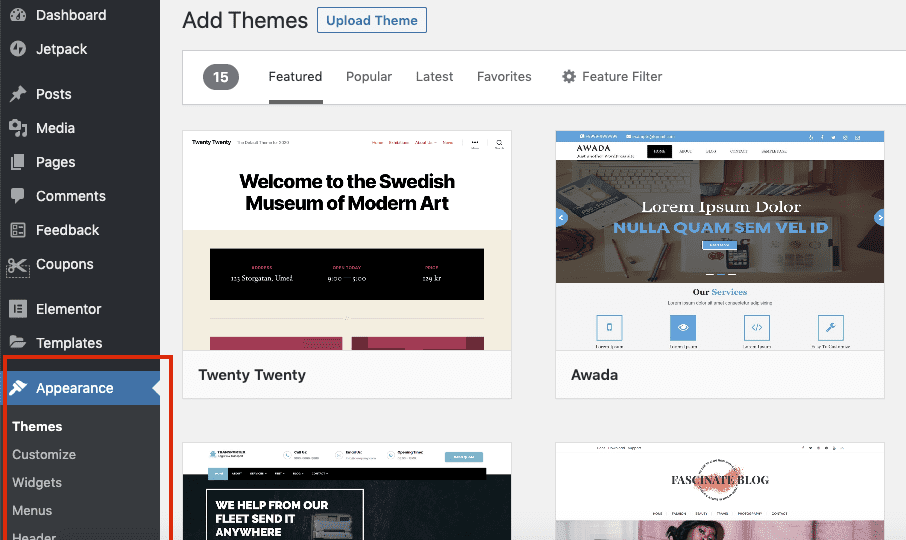The image size is (906, 540).
Task: Click Awada slider left arrow
Action: click(x=561, y=218)
